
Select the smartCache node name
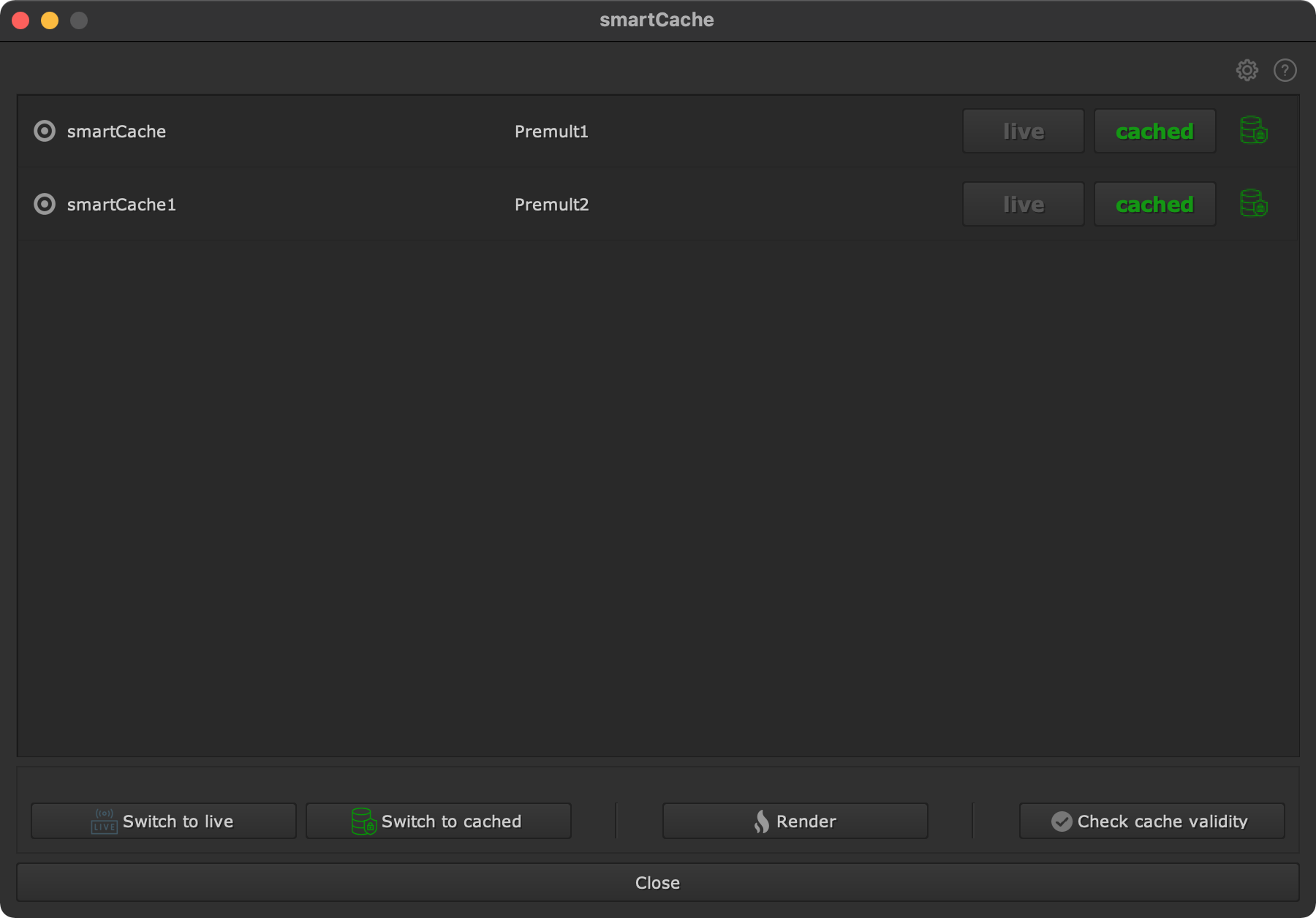click(x=116, y=132)
